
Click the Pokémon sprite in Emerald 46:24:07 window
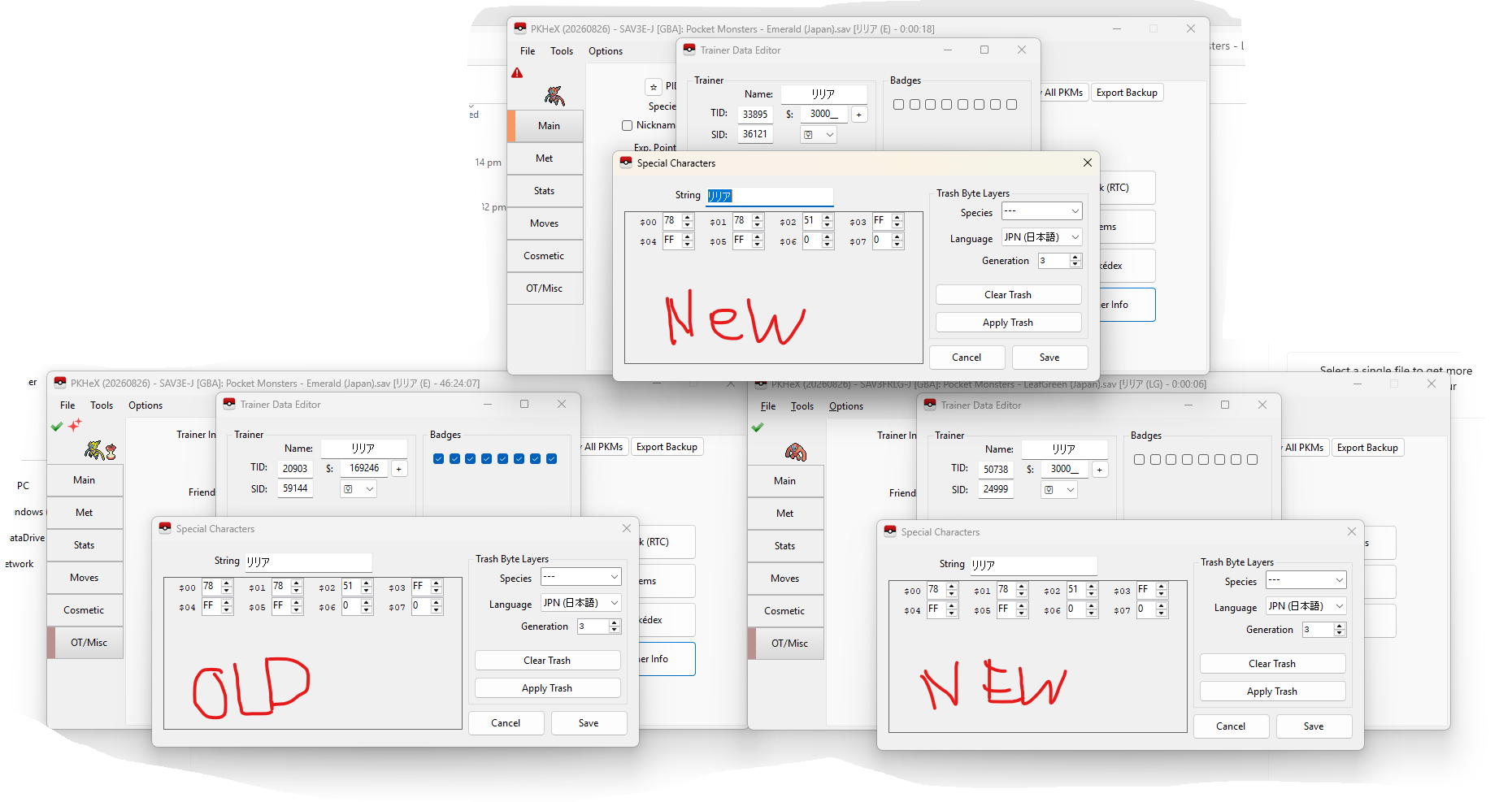[x=94, y=449]
